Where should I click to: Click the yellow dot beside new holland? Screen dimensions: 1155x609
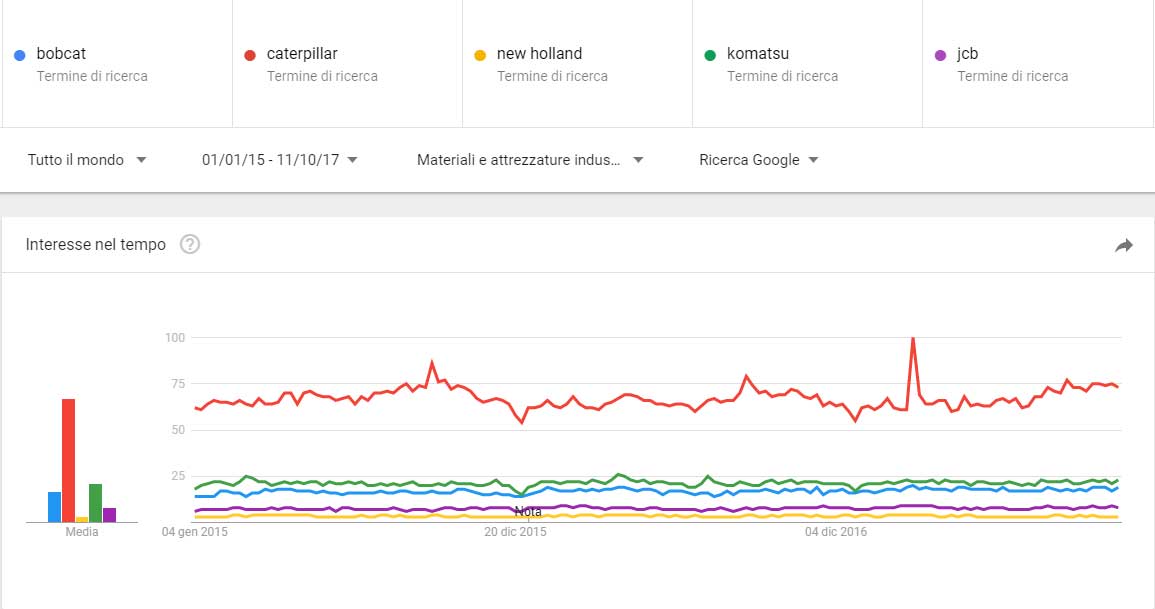coord(480,55)
